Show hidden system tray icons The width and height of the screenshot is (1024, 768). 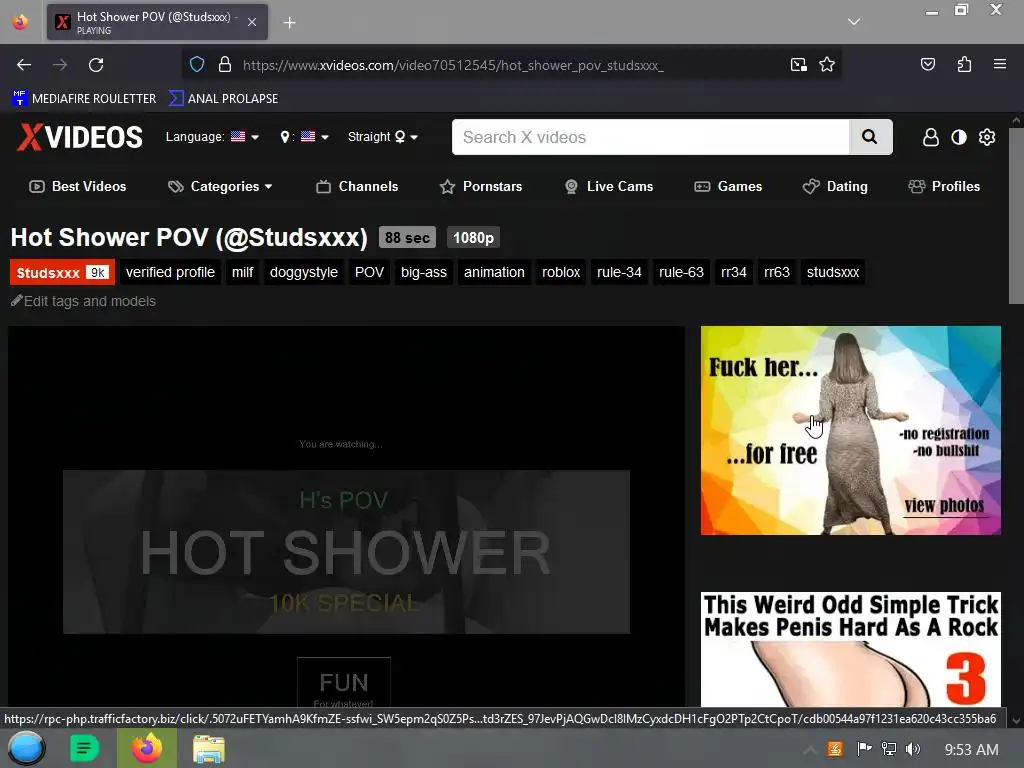810,750
